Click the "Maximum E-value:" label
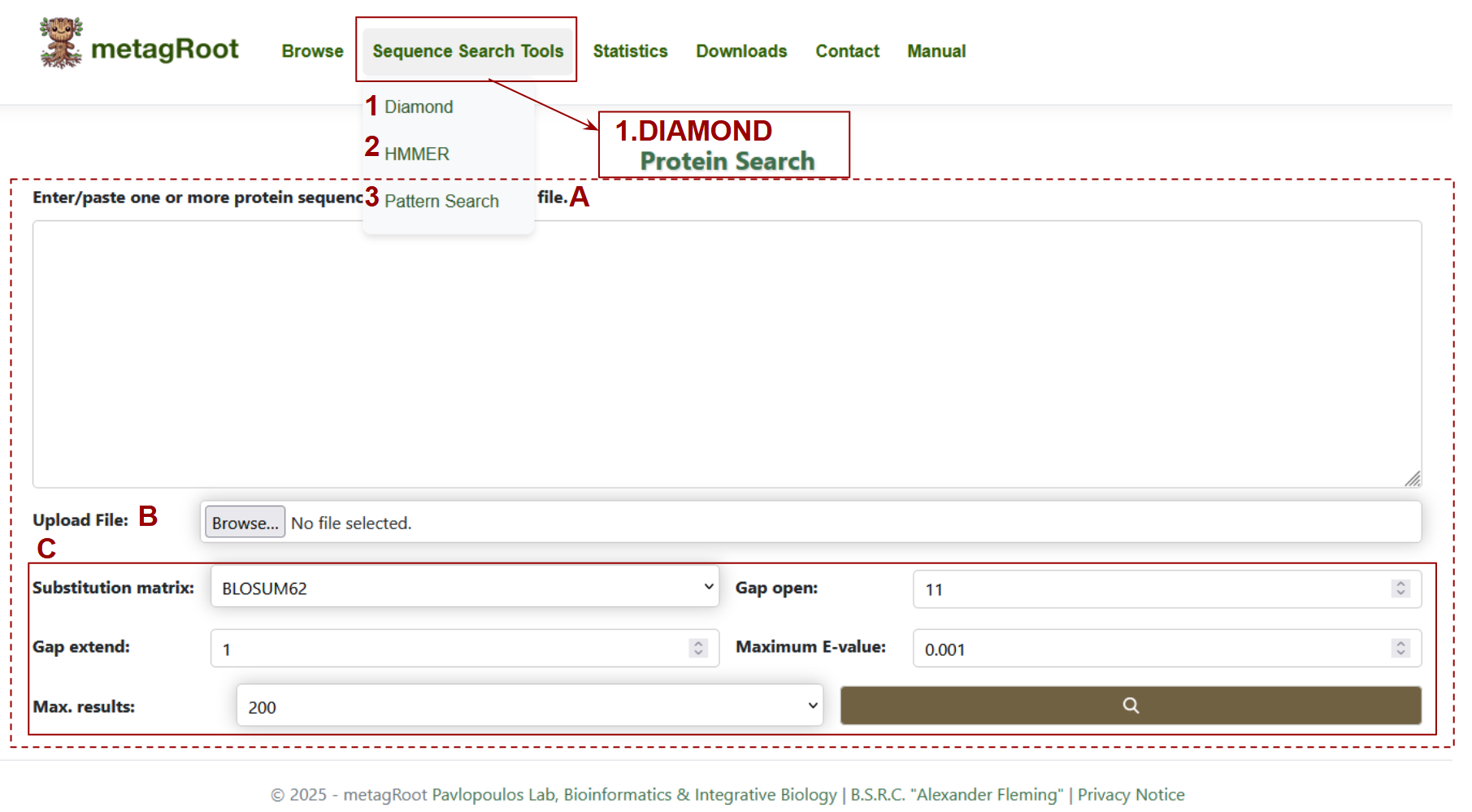The image size is (1472, 812). pos(810,647)
